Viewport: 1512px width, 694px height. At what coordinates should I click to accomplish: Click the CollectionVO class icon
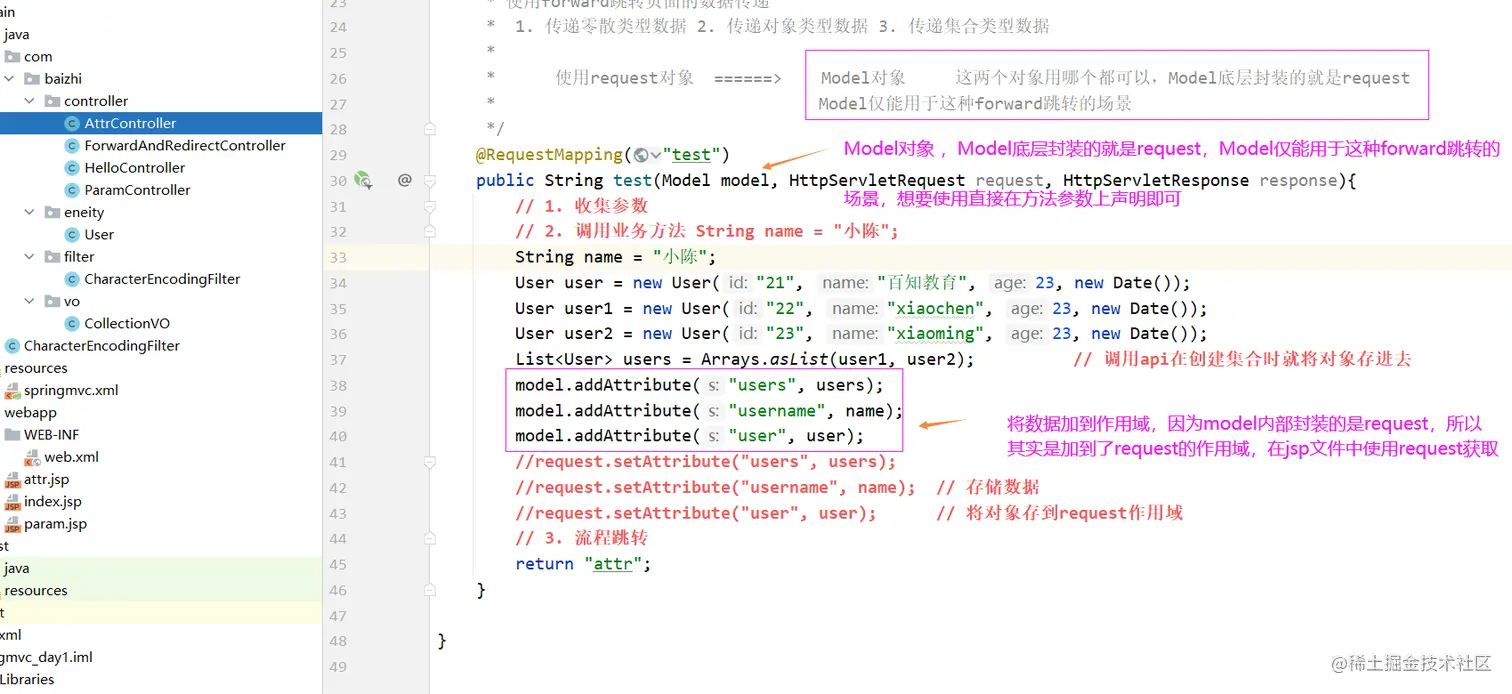(72, 323)
